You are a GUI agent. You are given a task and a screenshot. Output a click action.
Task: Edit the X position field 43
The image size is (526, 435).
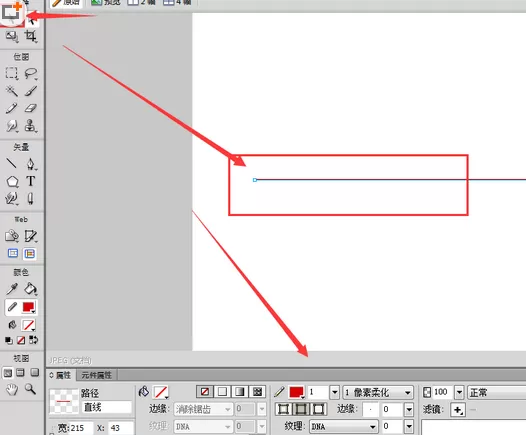121,428
